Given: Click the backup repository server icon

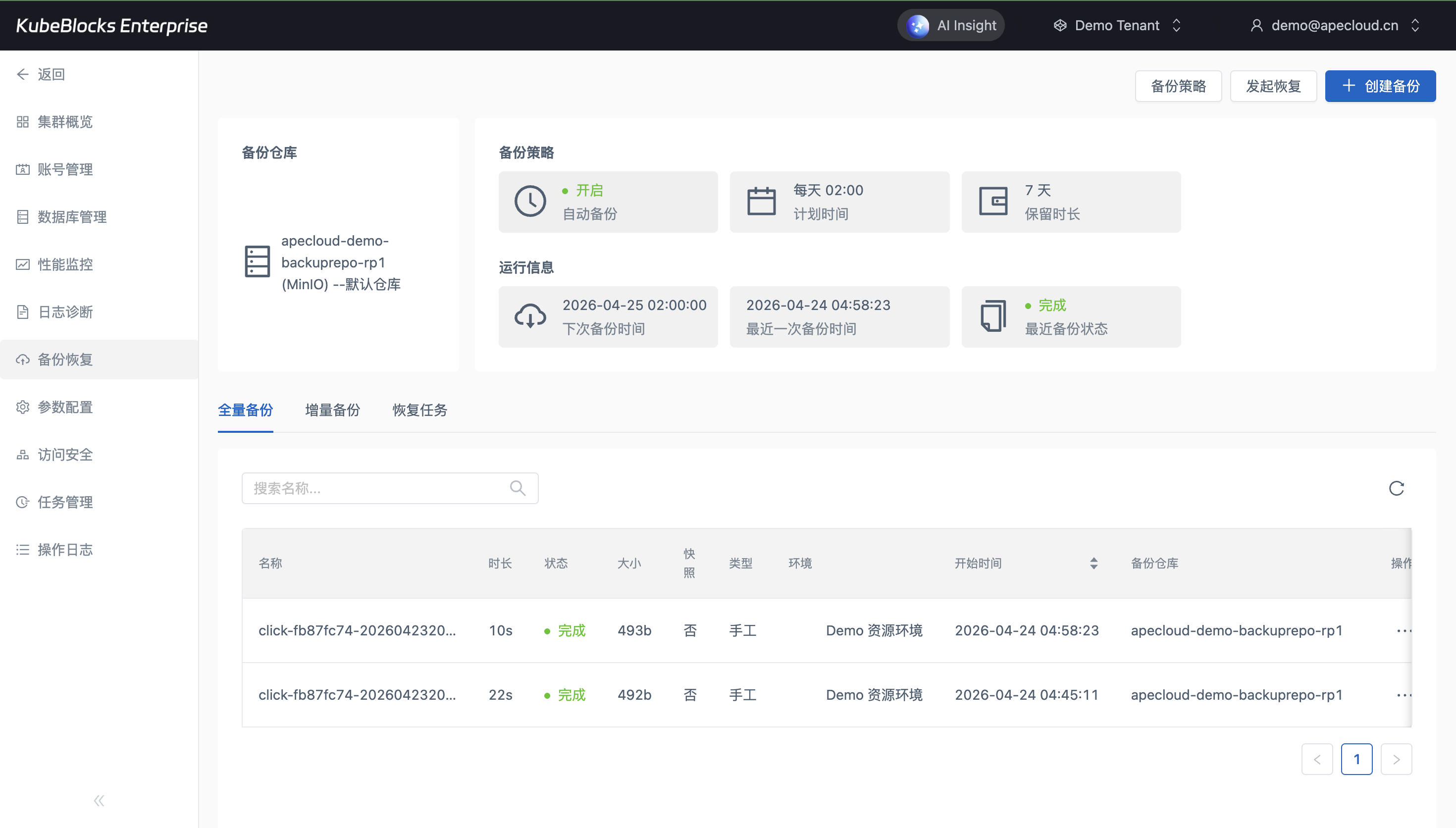Looking at the screenshot, I should click(257, 261).
